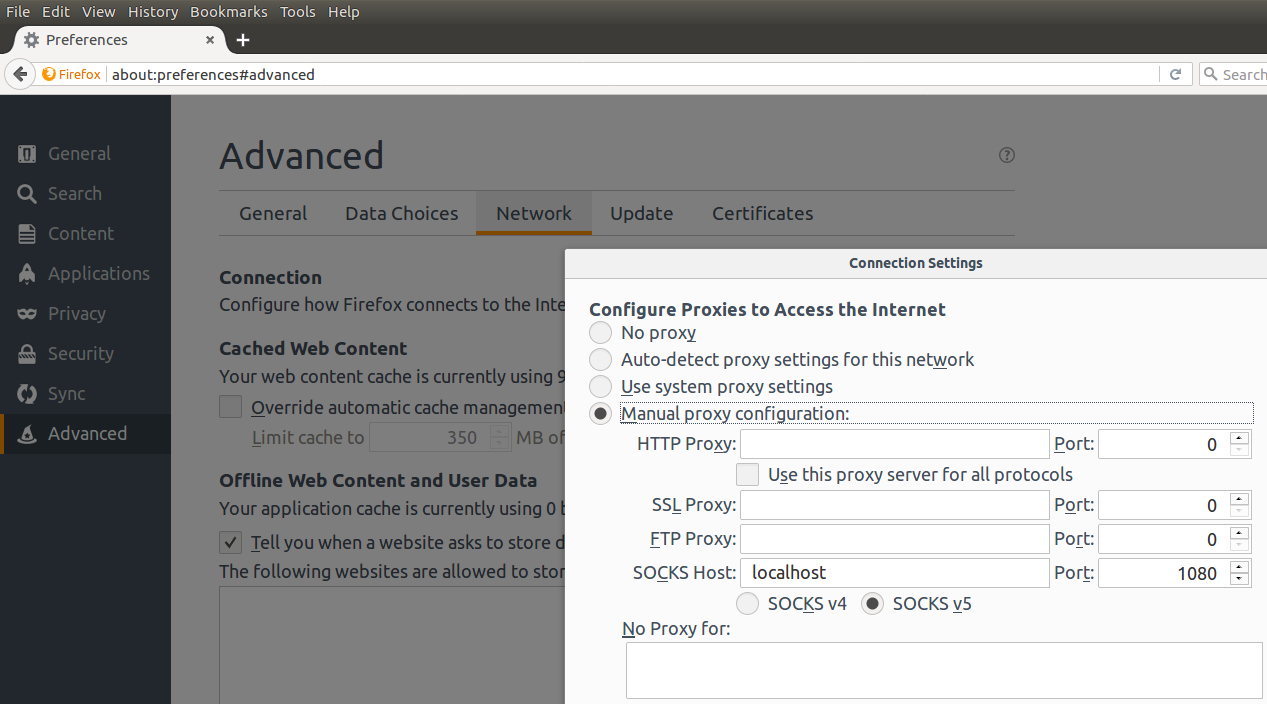Viewport: 1267px width, 704px height.
Task: Open Privacy category with mask icon
Action: [76, 314]
